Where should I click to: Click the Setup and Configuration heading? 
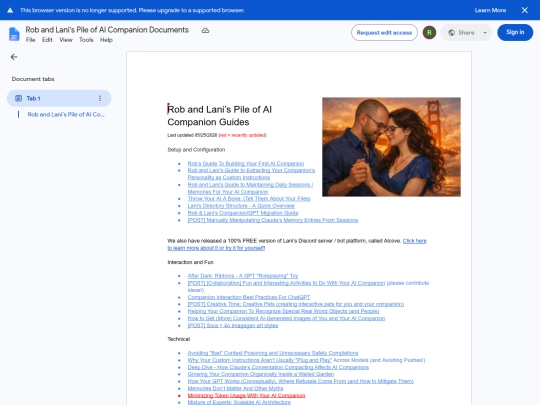pyautogui.click(x=196, y=150)
